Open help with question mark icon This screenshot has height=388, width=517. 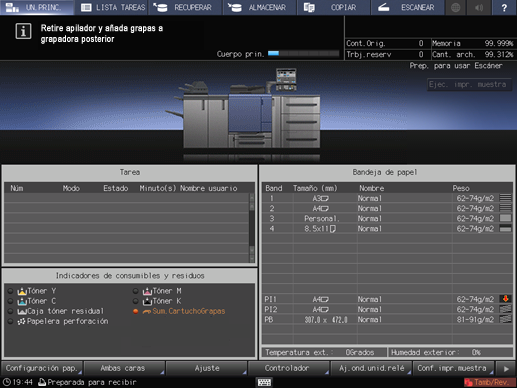point(504,7)
